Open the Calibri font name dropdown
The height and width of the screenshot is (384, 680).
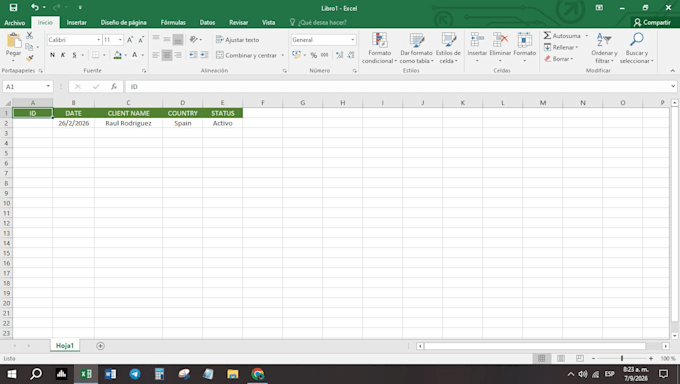coord(98,40)
